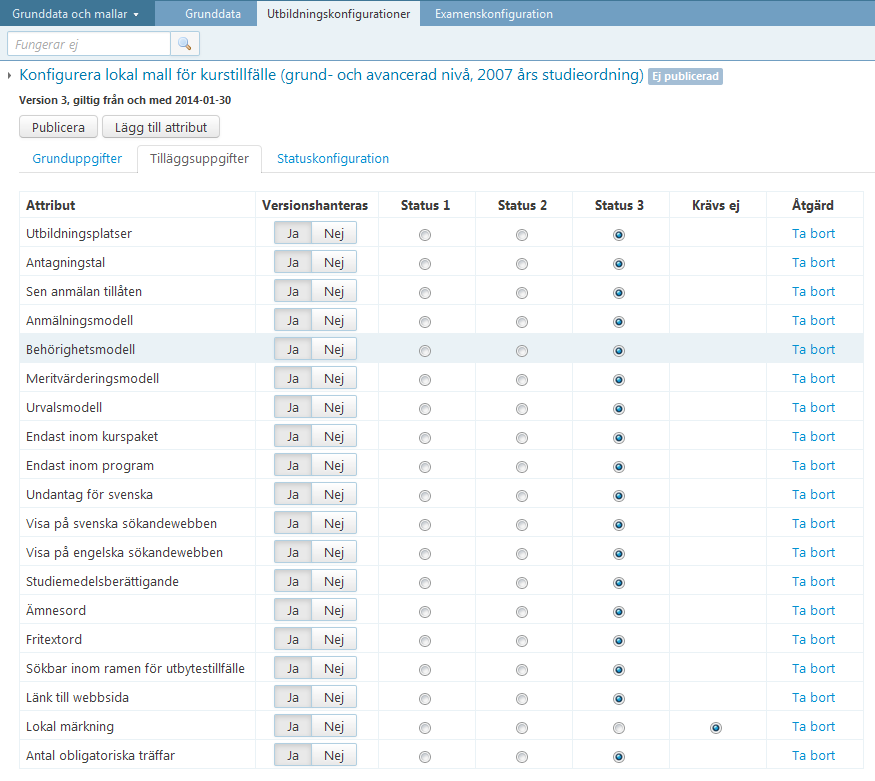Select Status 1 for Visa på svenska sökandewebben
The width and height of the screenshot is (875, 781).
tap(425, 525)
